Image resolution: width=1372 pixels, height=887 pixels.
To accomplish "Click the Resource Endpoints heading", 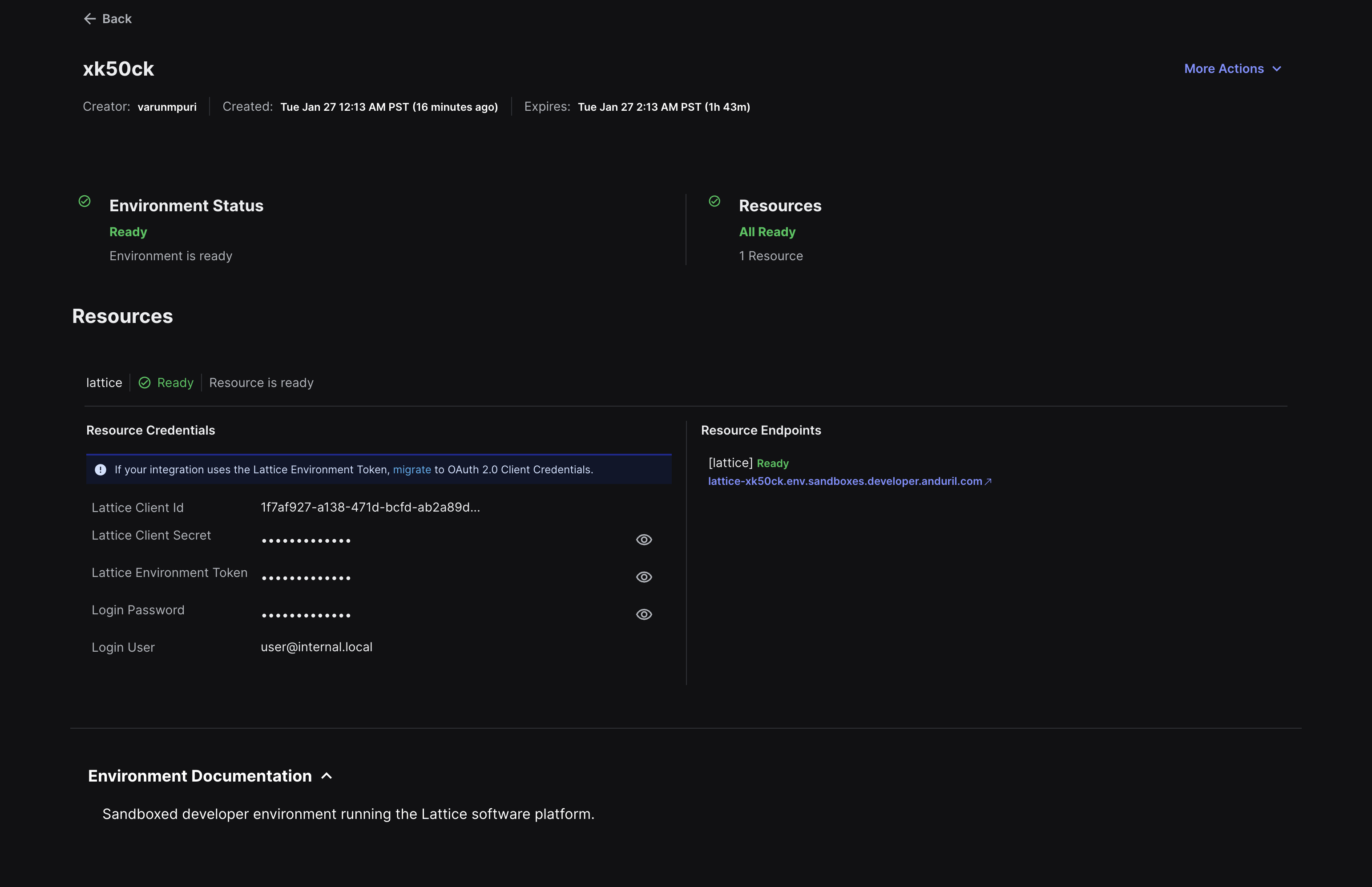I will pyautogui.click(x=761, y=430).
